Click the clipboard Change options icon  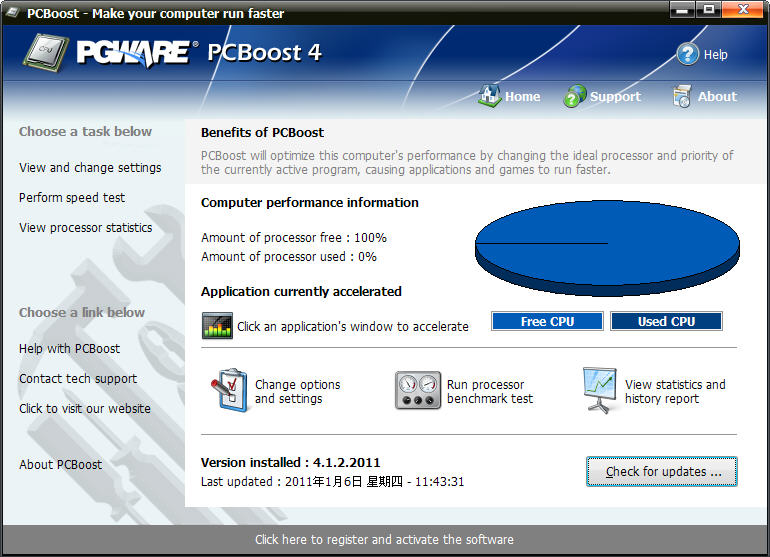coord(229,390)
